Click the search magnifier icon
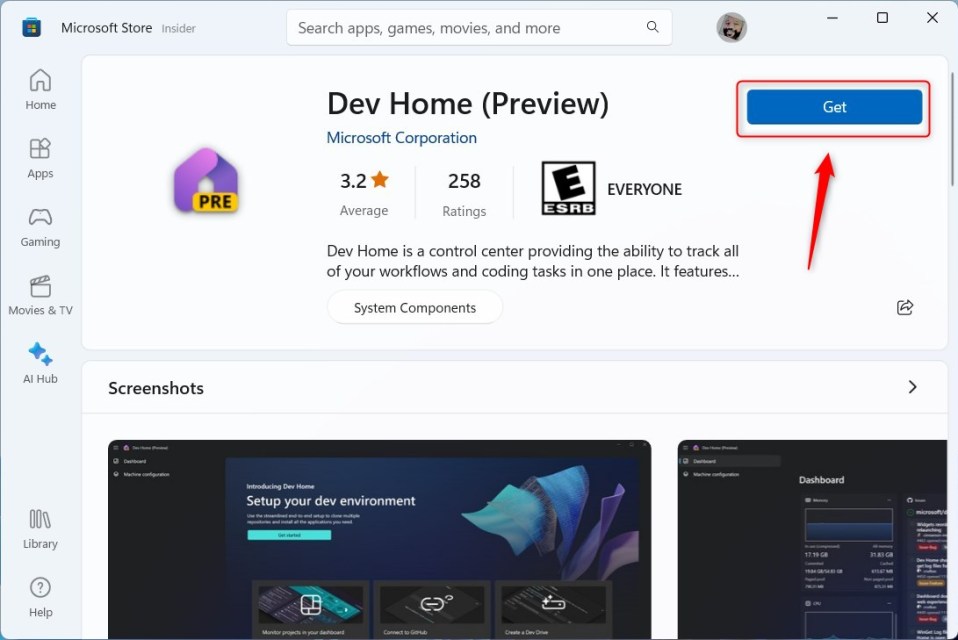The image size is (958, 640). [653, 27]
